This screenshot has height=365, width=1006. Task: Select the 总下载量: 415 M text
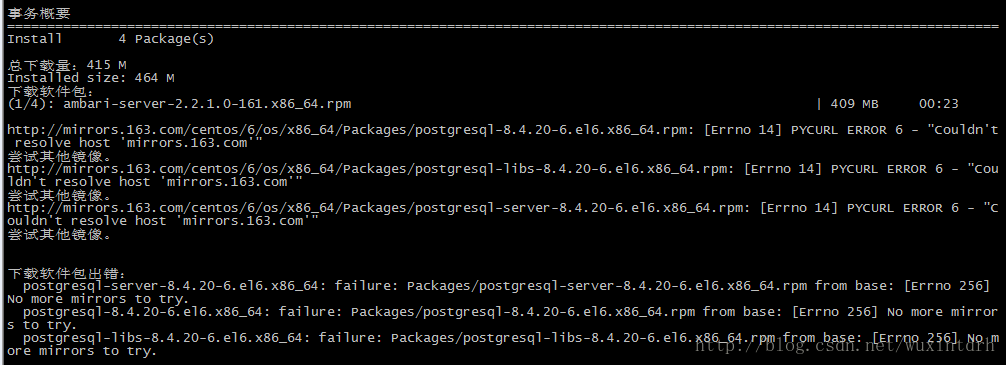coord(67,65)
